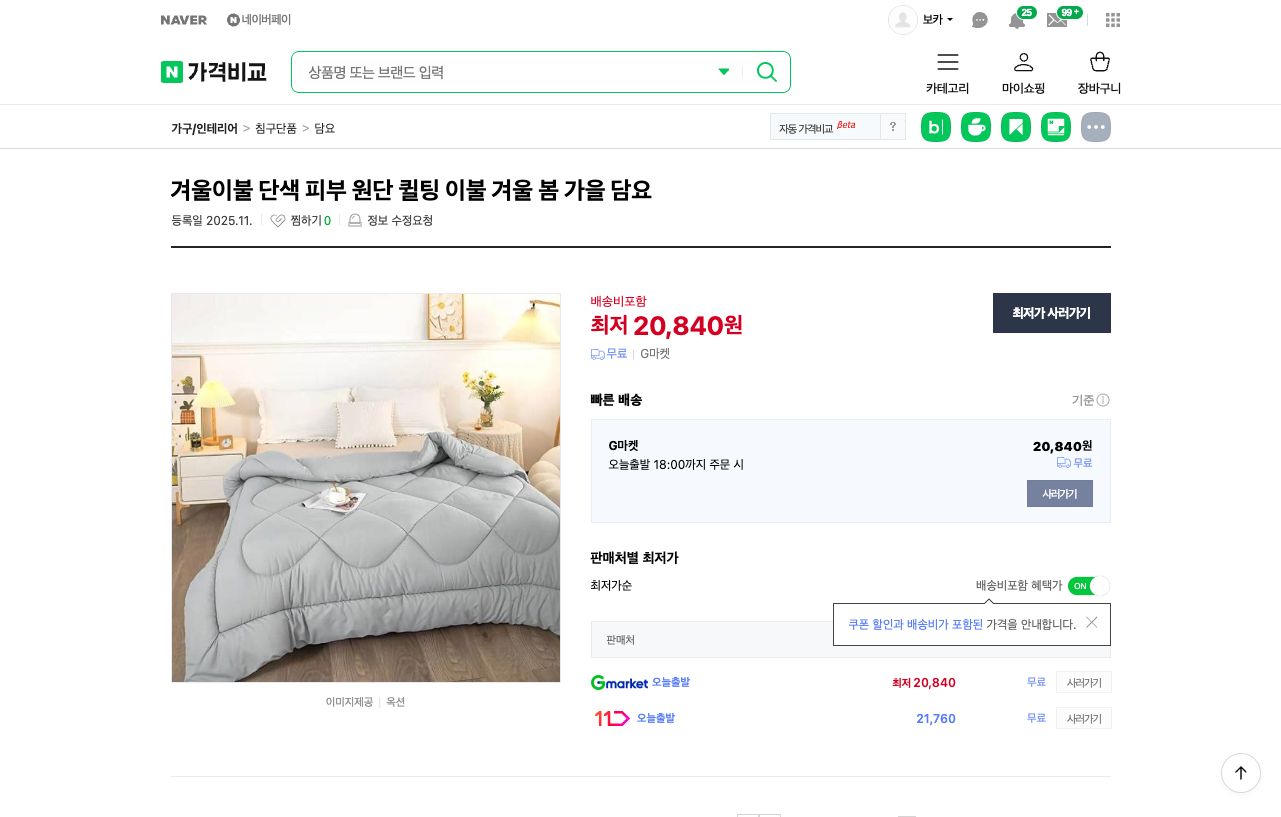
Task: Open the Naver Blog icon in the toolbar
Action: (935, 127)
